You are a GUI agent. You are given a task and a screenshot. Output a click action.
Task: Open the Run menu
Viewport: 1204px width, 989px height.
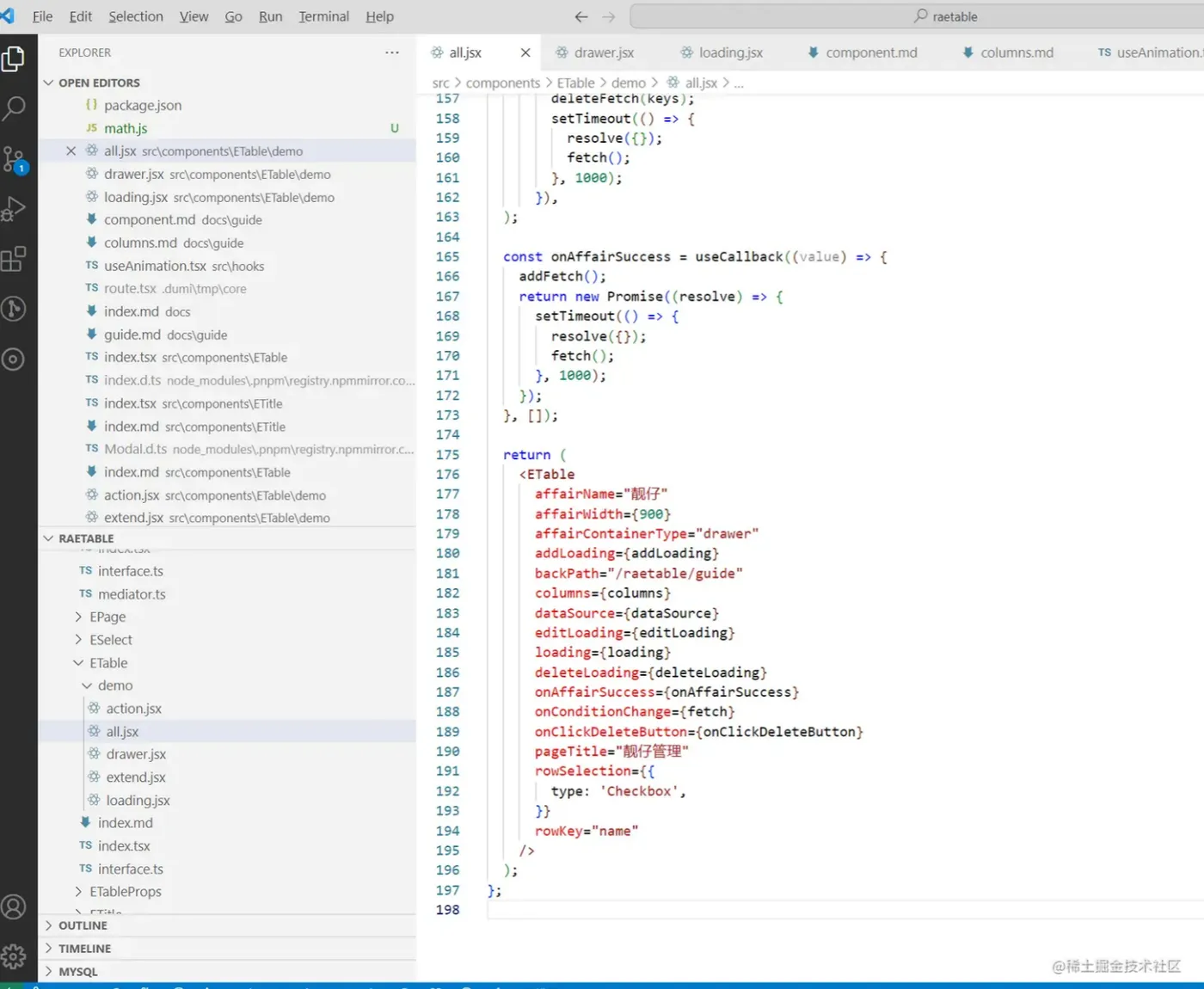pyautogui.click(x=271, y=16)
